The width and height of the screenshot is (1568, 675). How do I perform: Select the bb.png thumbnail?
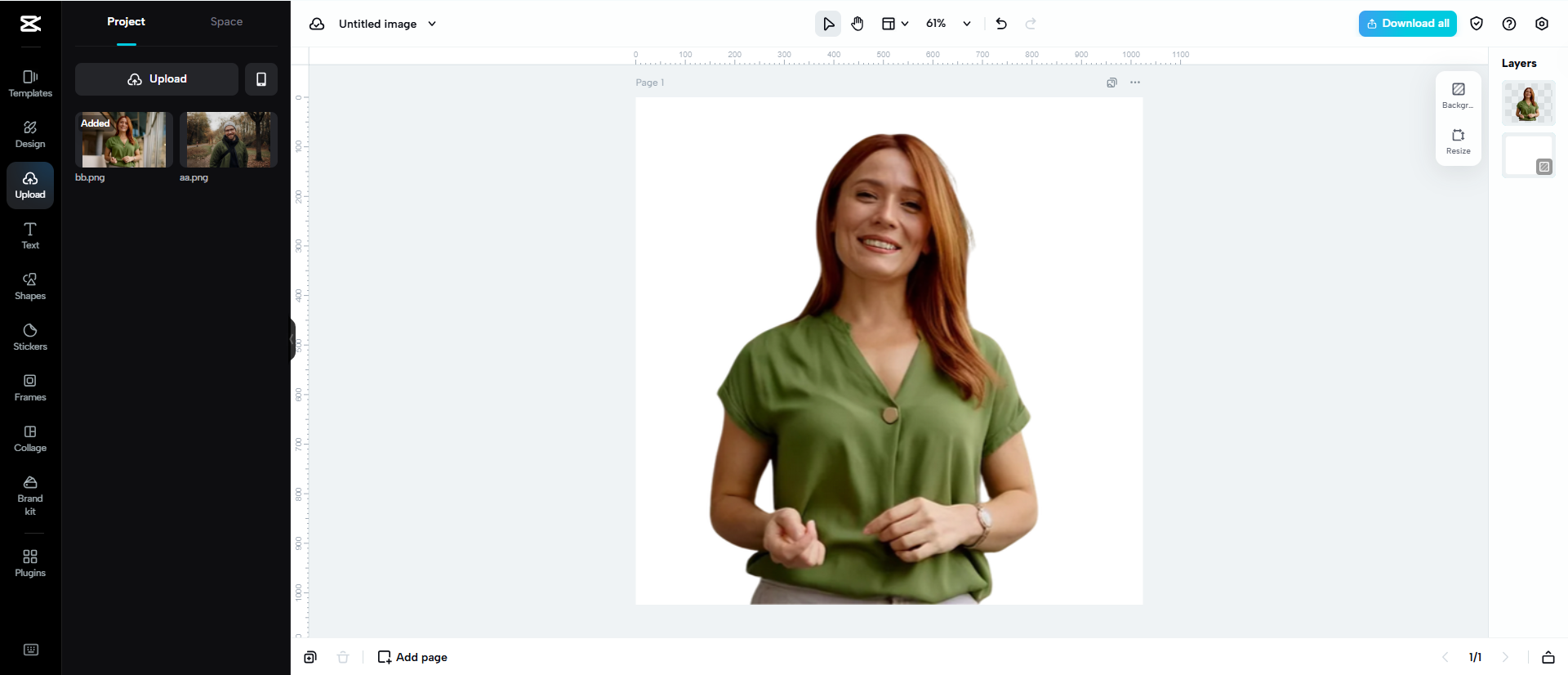(x=124, y=140)
